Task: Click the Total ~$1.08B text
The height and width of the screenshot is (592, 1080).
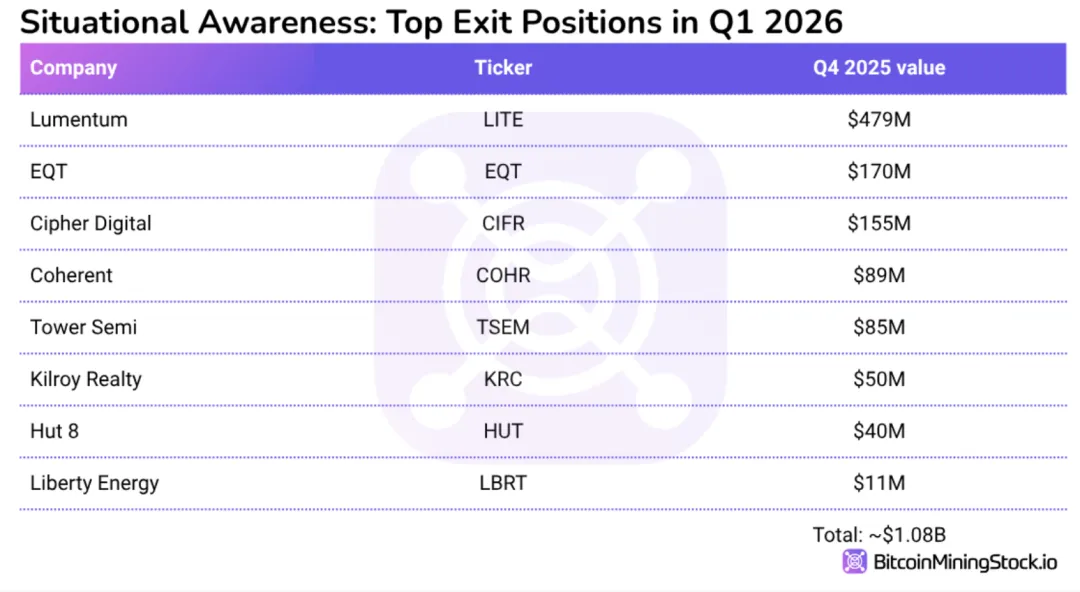Action: 879,535
